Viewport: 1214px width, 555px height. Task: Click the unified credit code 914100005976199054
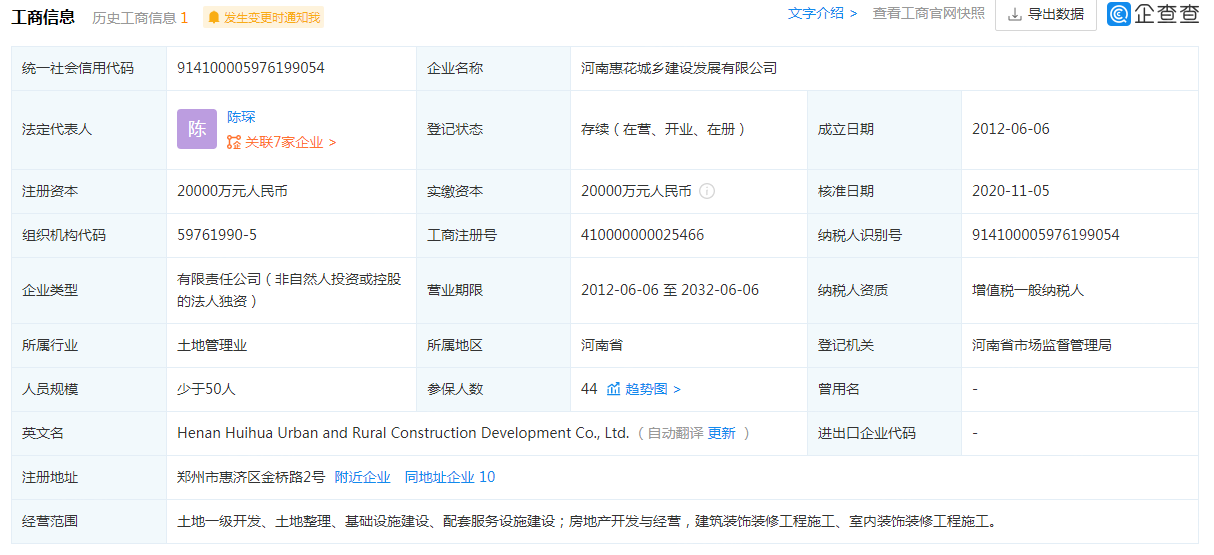(x=250, y=68)
